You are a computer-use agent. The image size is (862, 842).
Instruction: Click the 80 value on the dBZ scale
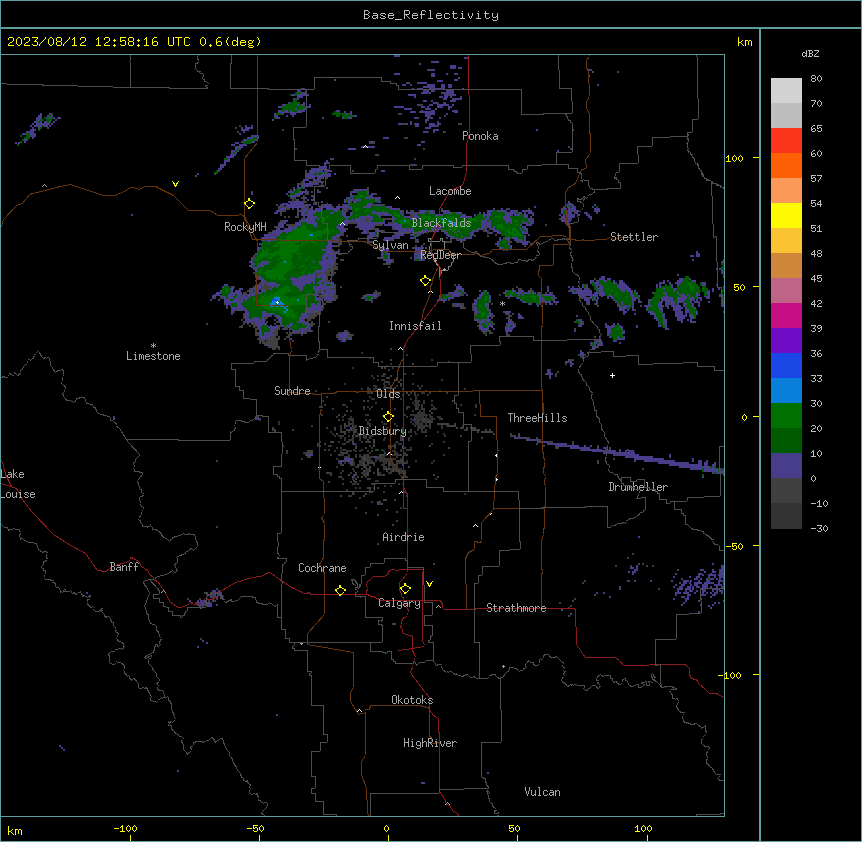click(816, 79)
